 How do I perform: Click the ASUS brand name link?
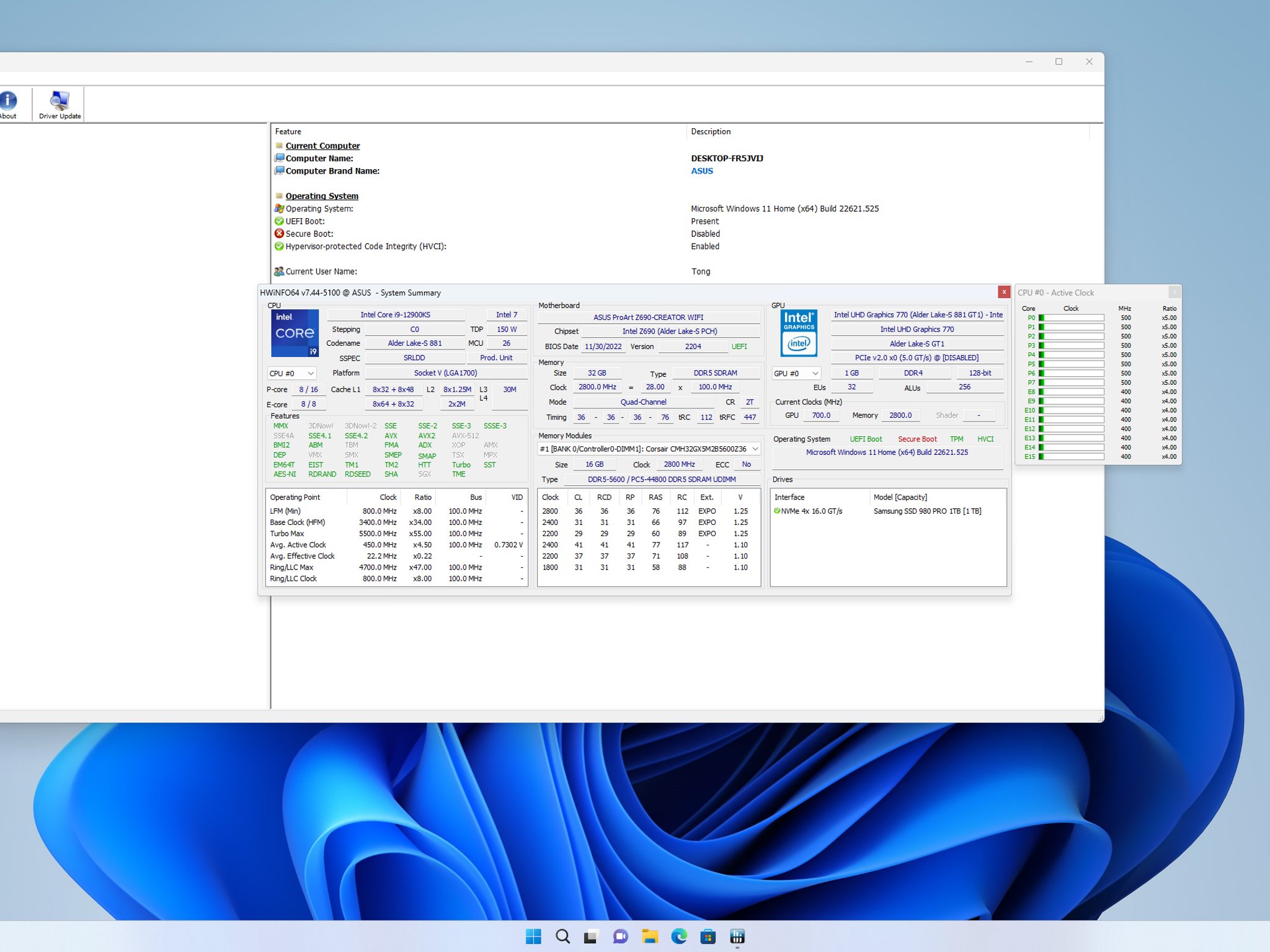click(702, 171)
